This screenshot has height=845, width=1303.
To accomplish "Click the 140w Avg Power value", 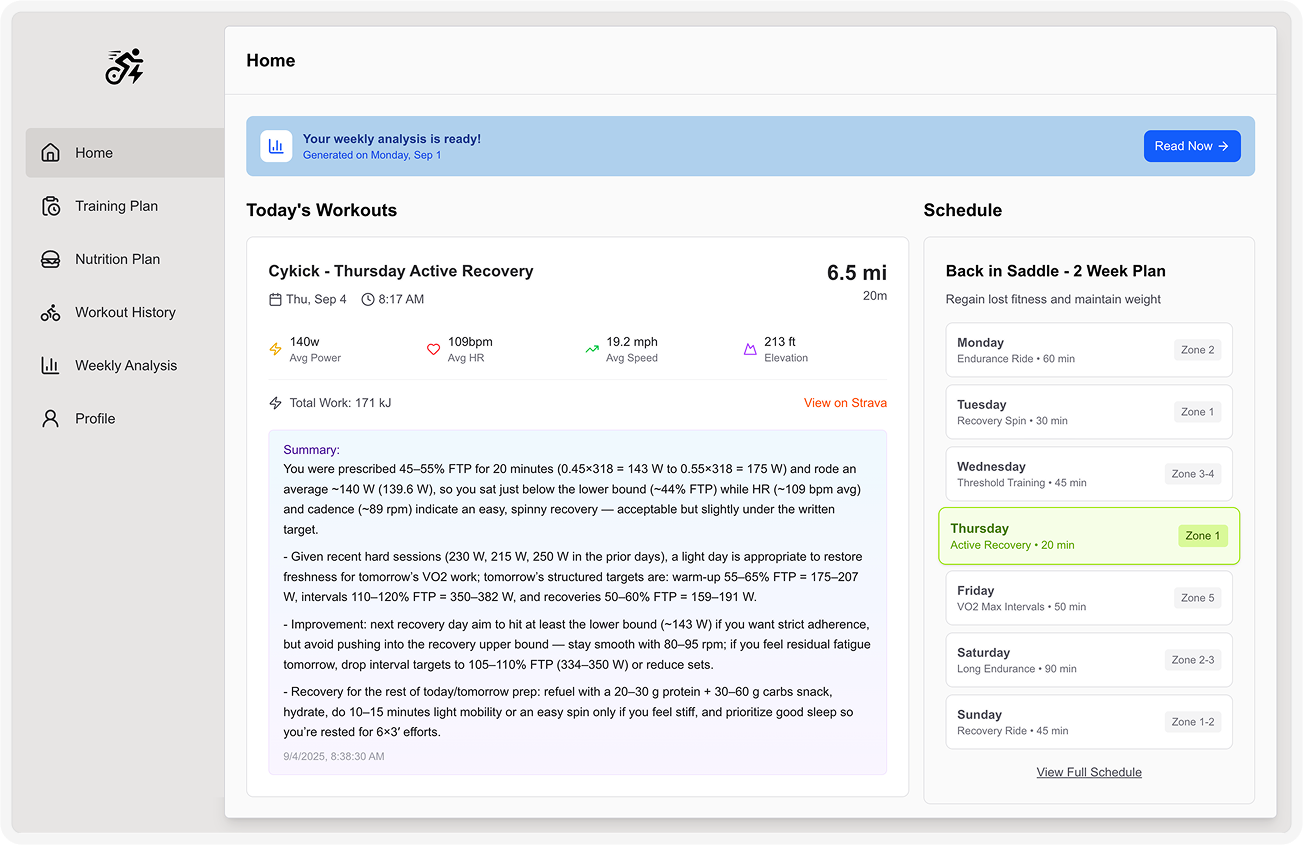I will pyautogui.click(x=304, y=342).
